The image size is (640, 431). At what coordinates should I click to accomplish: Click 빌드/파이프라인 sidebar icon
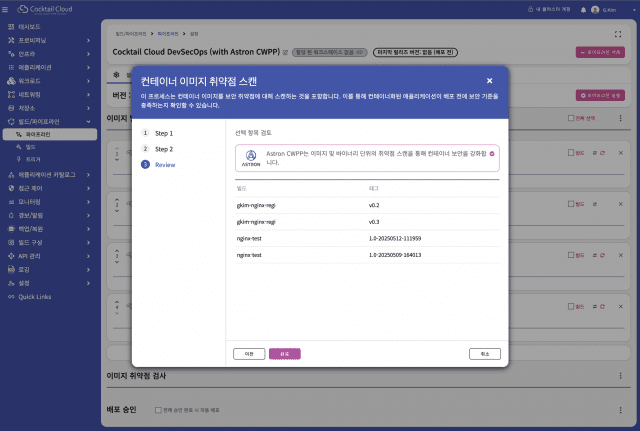pos(11,121)
